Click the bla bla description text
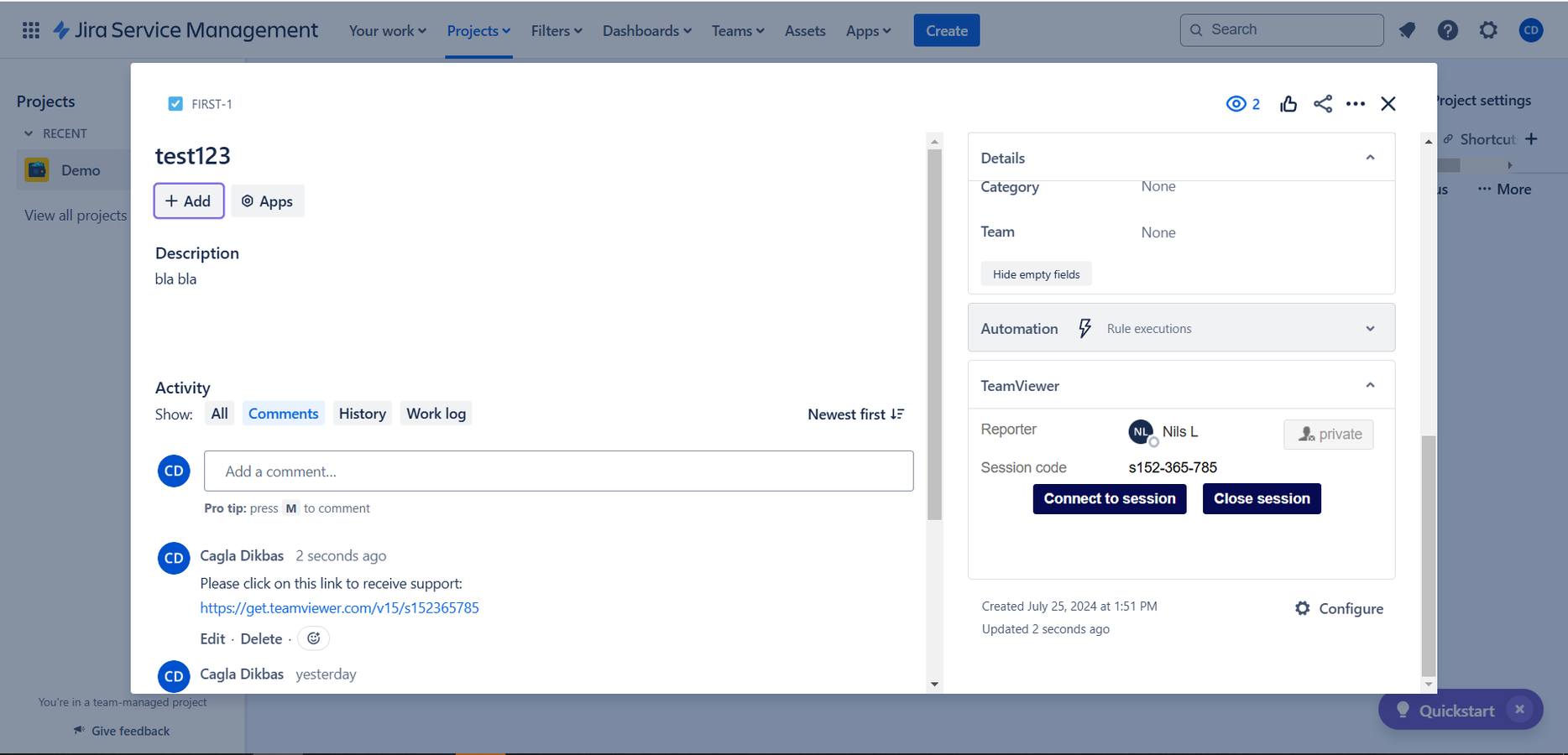Viewport: 1568px width, 755px height. point(175,279)
